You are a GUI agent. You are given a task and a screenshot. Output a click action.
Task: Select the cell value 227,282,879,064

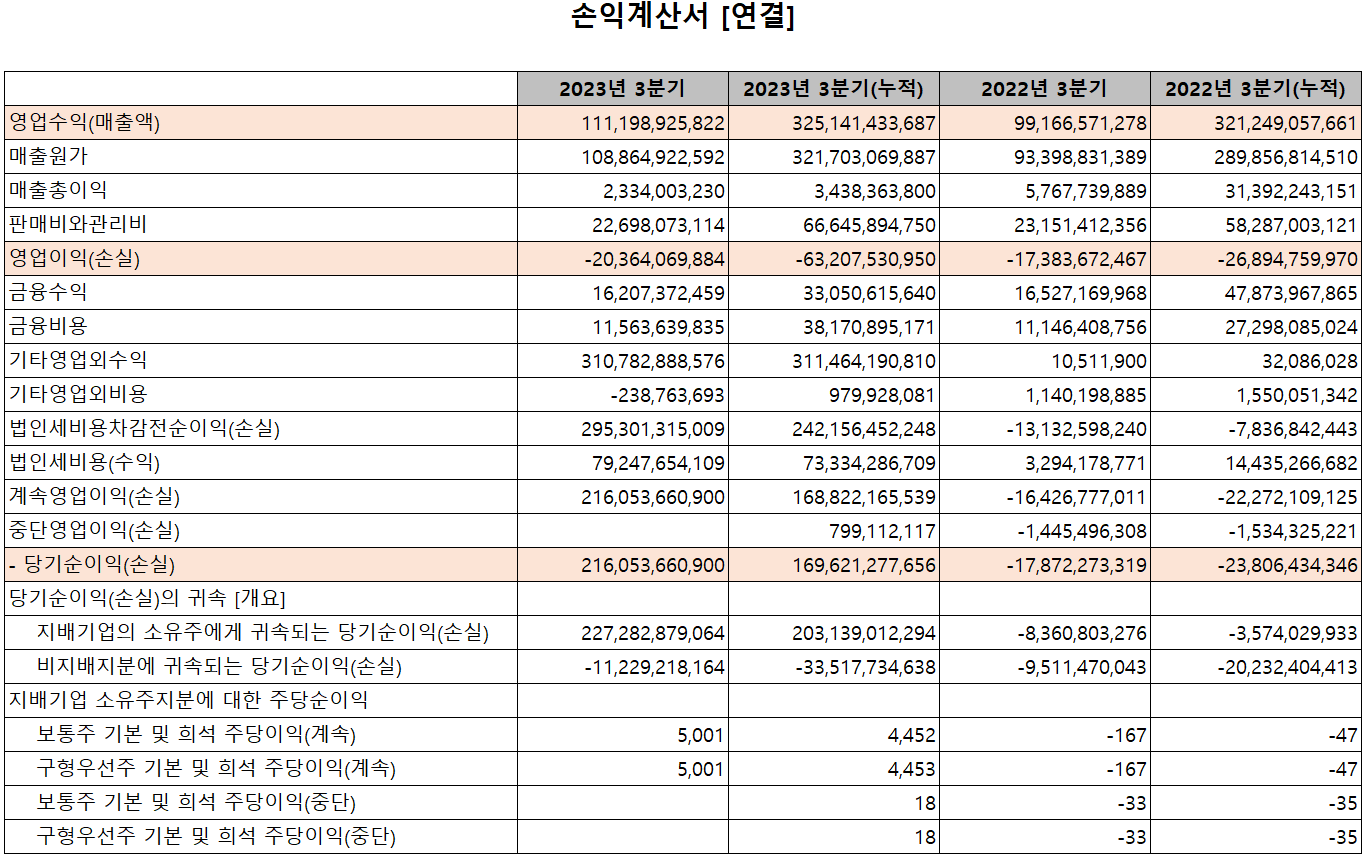pyautogui.click(x=654, y=634)
